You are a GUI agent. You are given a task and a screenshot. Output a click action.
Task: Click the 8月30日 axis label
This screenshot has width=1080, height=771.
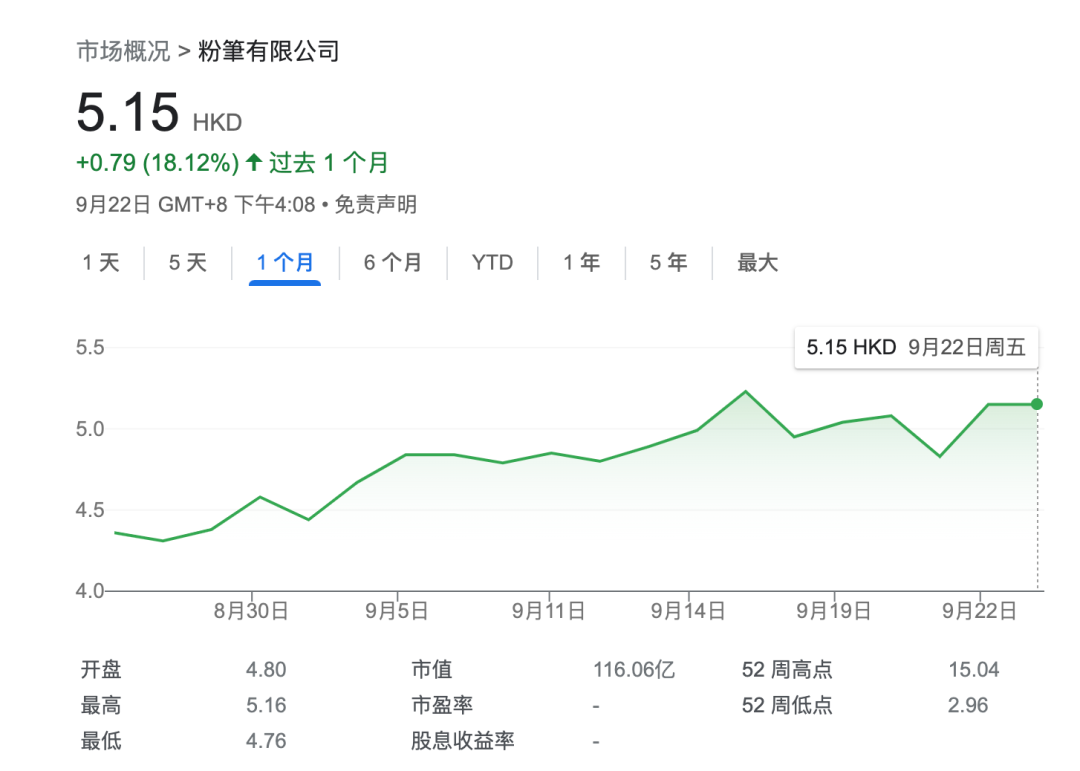coord(251,610)
